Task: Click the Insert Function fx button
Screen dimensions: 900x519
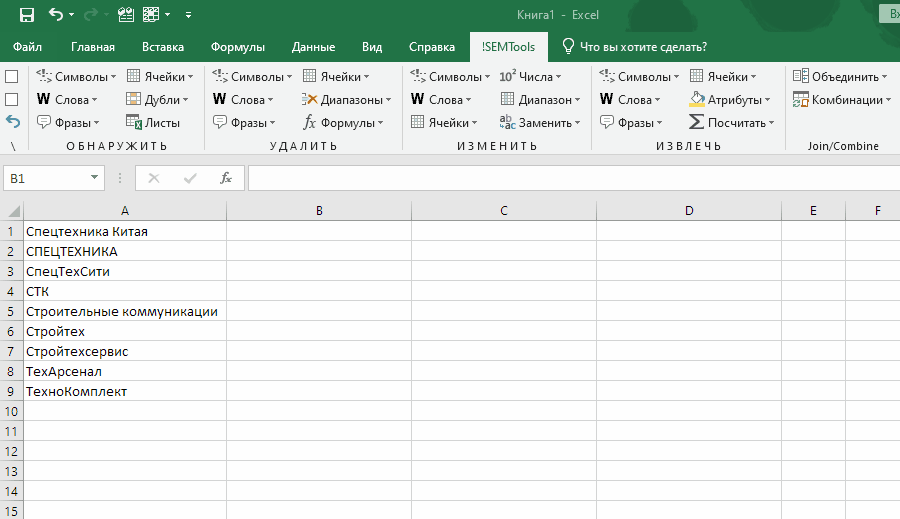Action: (226, 179)
